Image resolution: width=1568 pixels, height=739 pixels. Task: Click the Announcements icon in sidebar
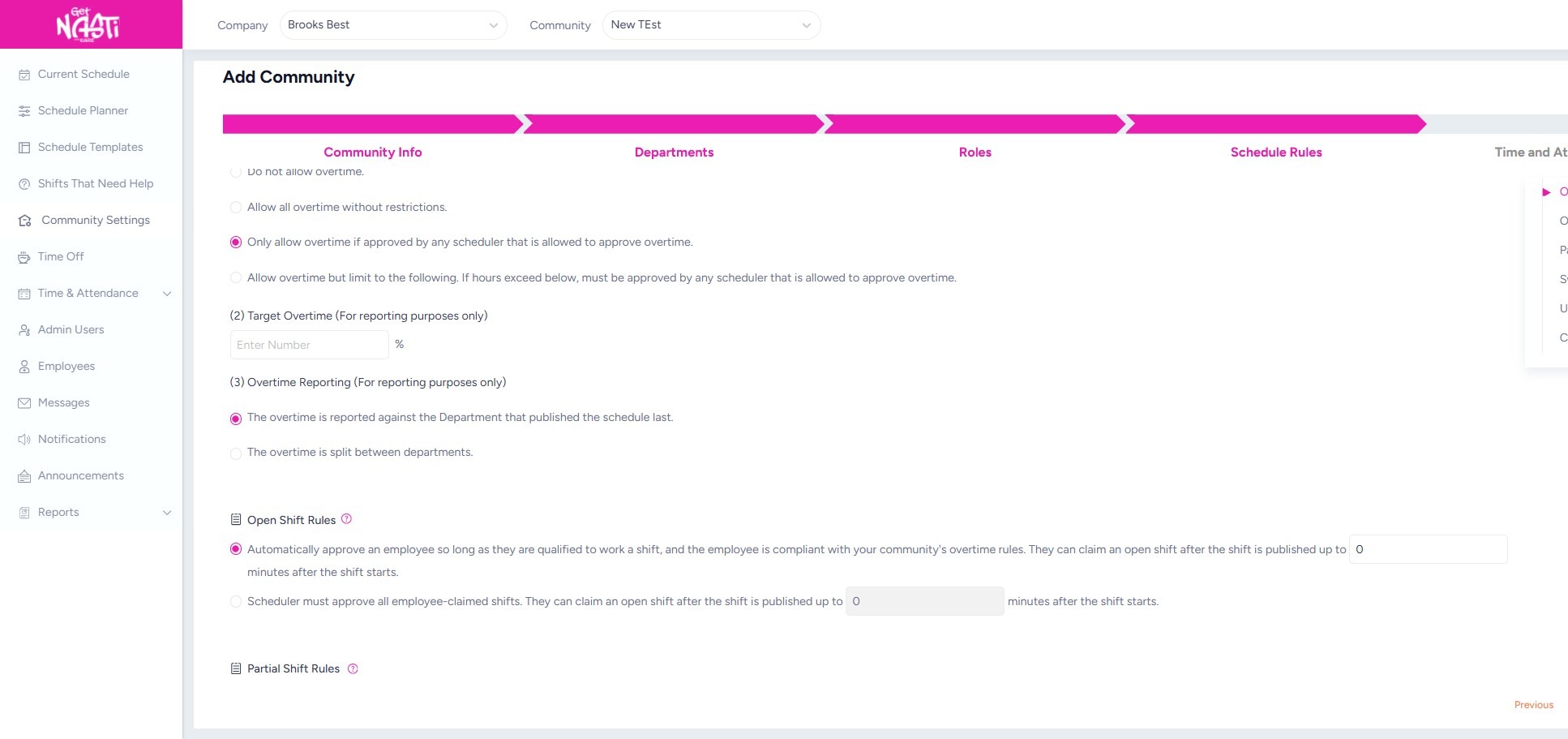click(24, 476)
